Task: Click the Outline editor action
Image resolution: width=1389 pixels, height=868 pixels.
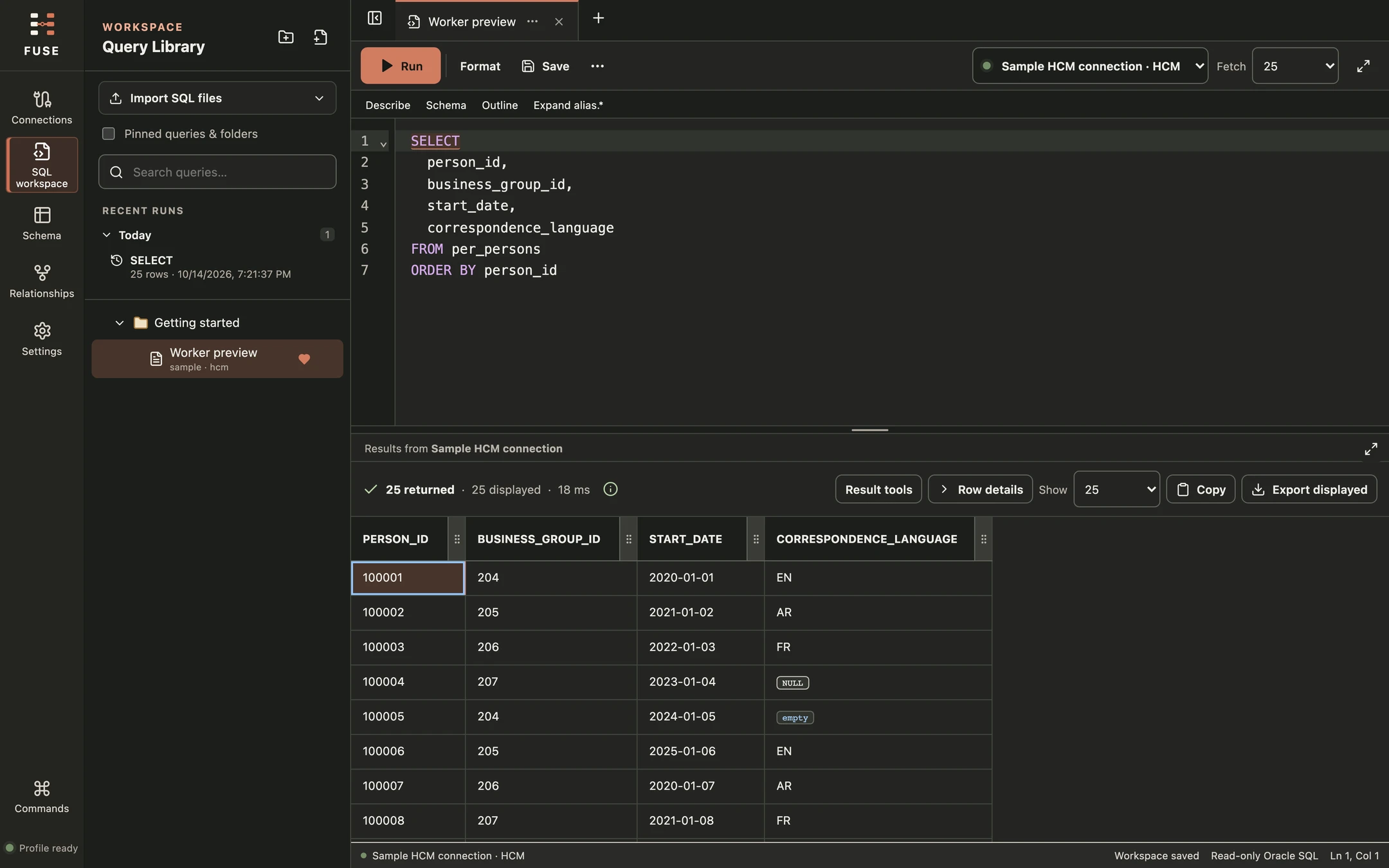Action: pos(500,105)
